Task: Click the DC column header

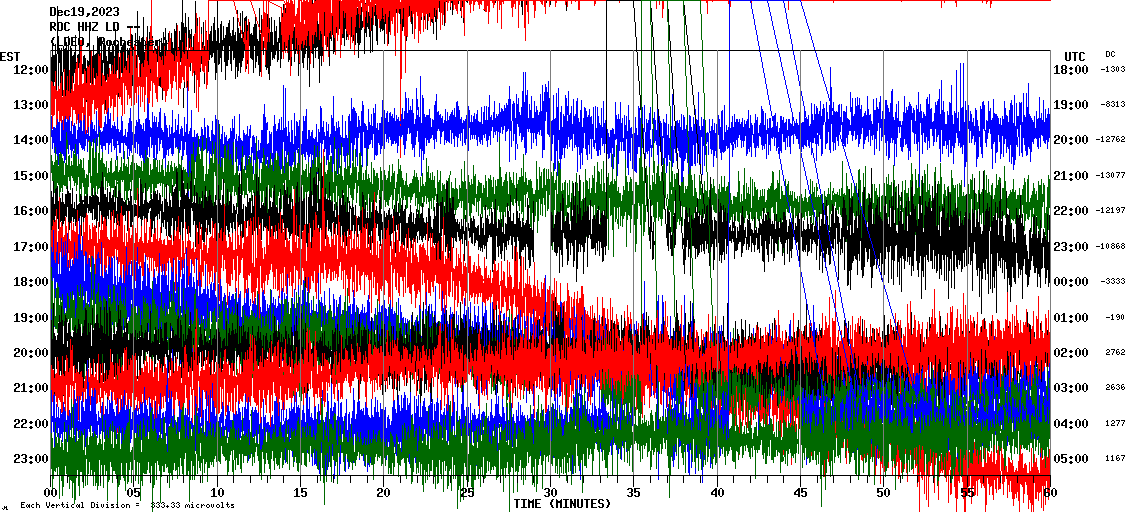Action: pyautogui.click(x=1110, y=54)
